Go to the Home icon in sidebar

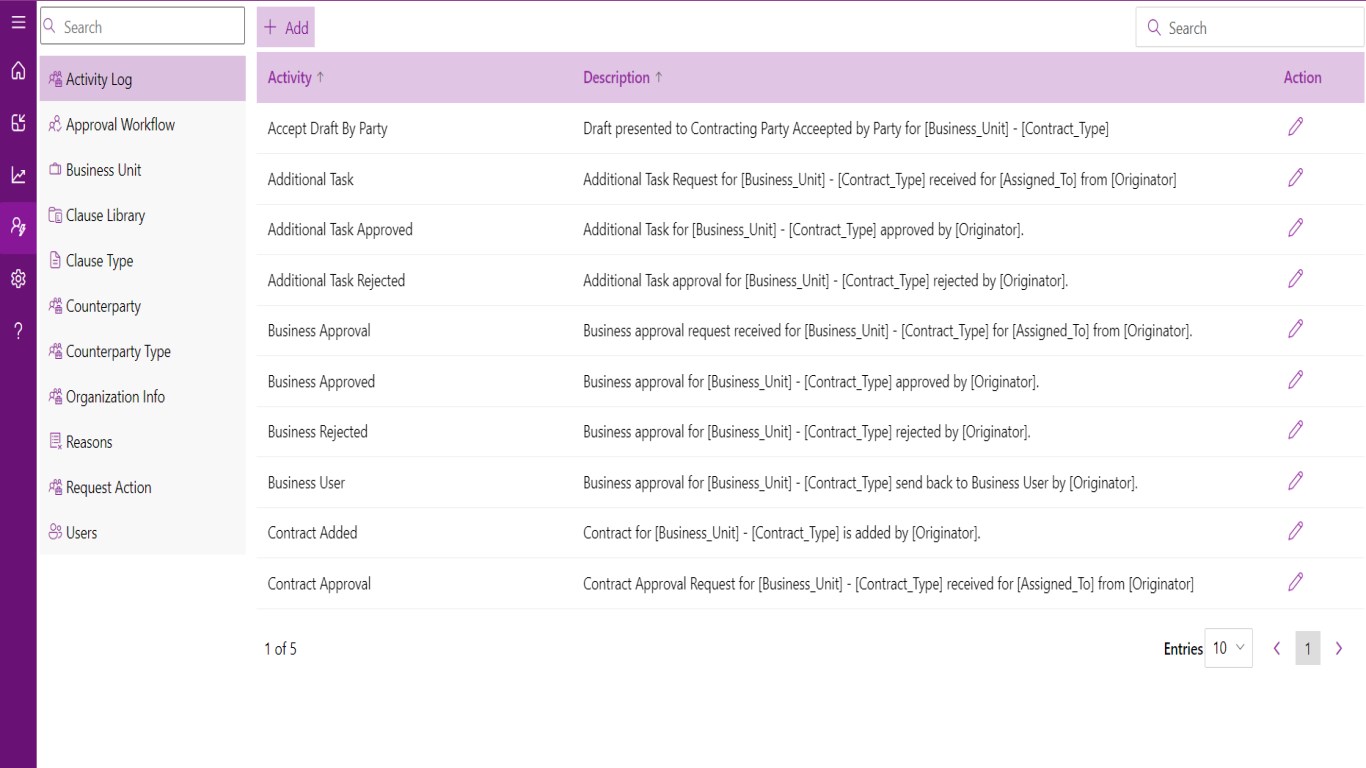[18, 71]
